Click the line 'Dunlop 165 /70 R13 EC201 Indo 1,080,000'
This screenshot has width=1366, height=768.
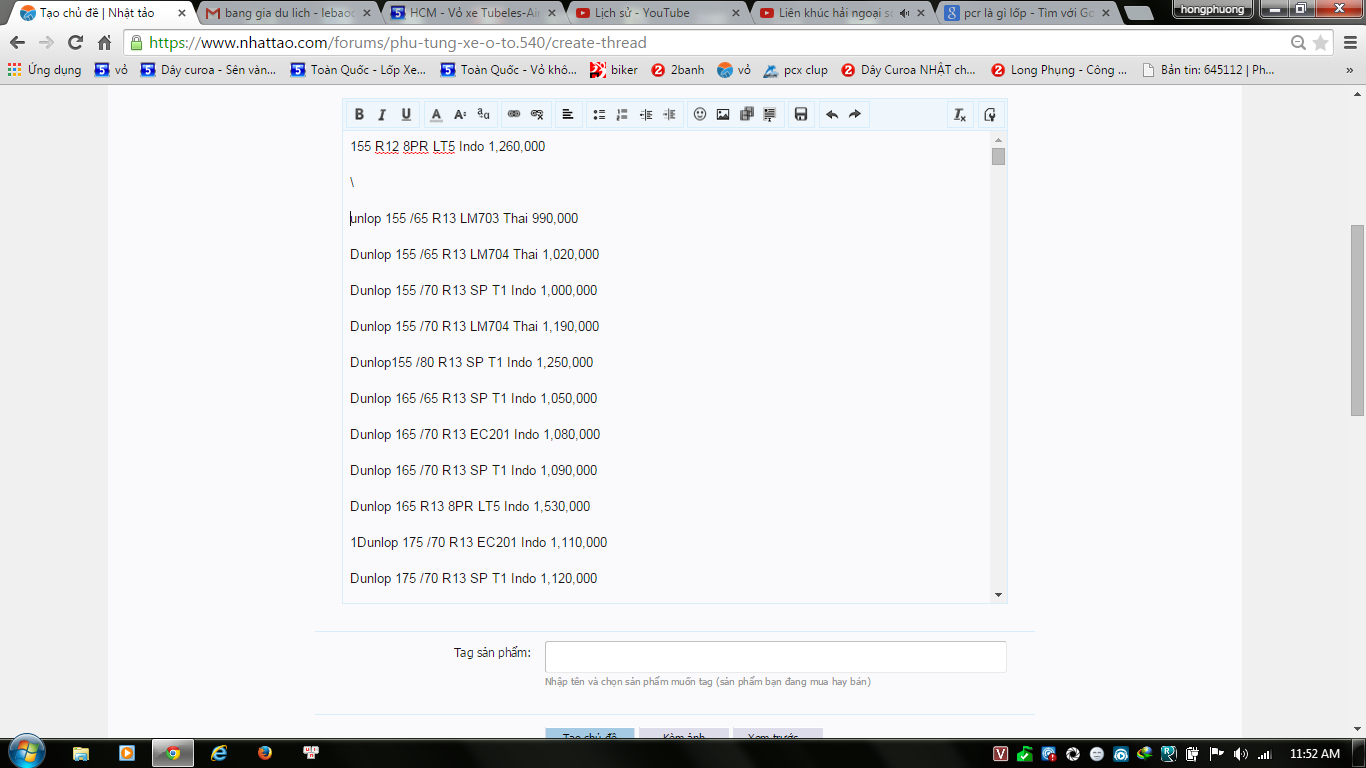click(475, 434)
